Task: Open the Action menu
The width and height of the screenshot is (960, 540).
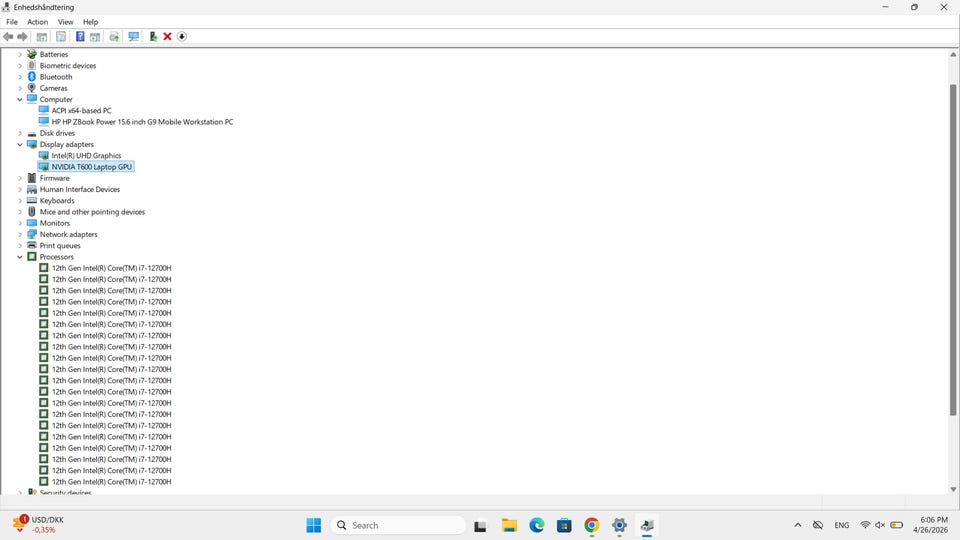Action: (x=37, y=21)
